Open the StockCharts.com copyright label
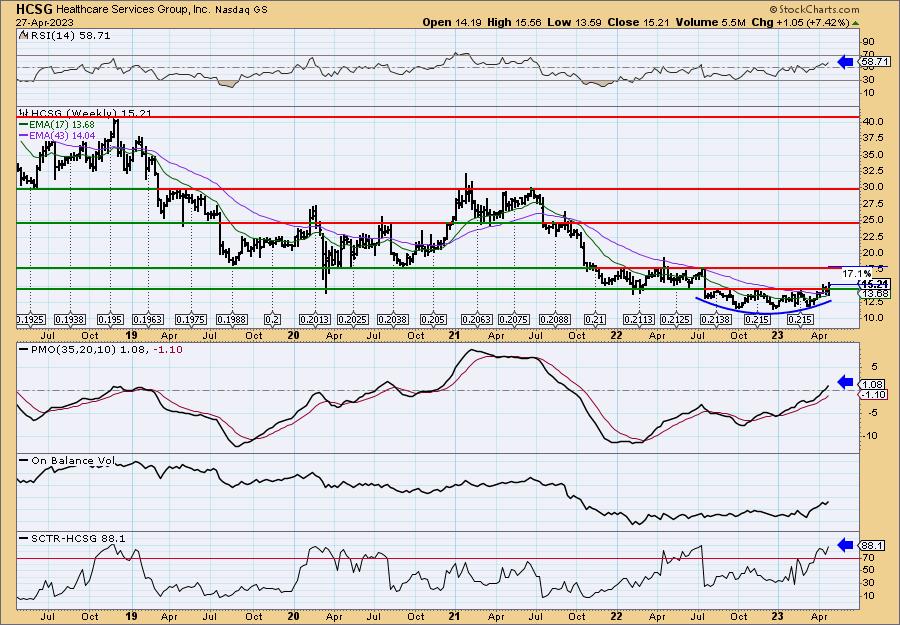900x625 pixels. pyautogui.click(x=814, y=9)
